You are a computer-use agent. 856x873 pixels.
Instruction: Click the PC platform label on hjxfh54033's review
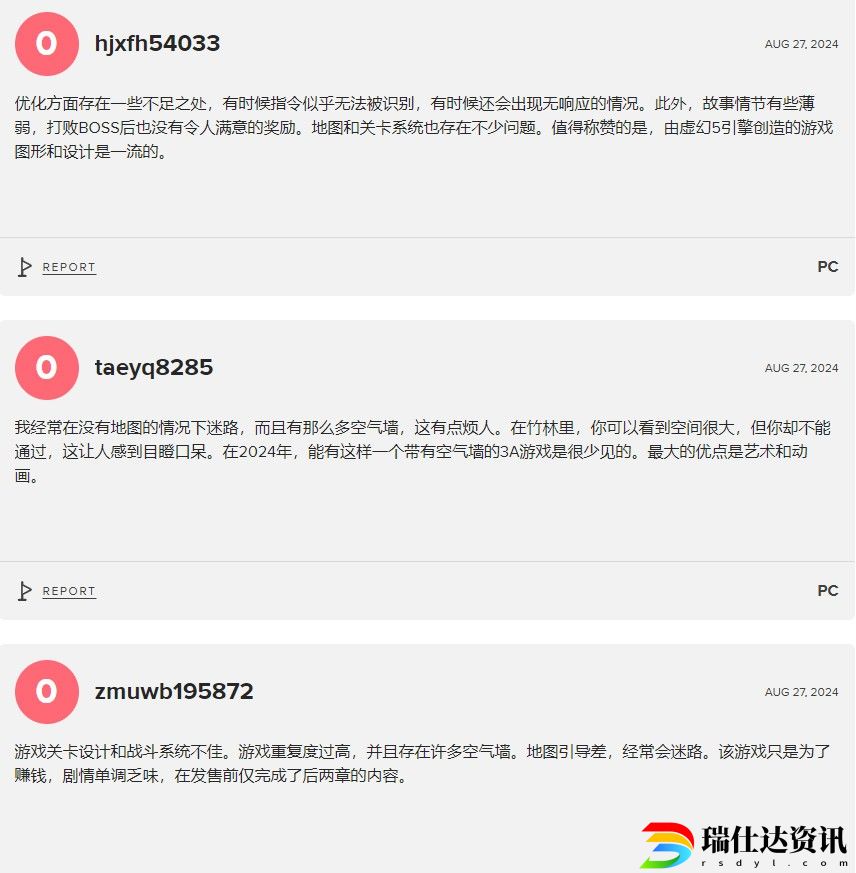coord(828,267)
